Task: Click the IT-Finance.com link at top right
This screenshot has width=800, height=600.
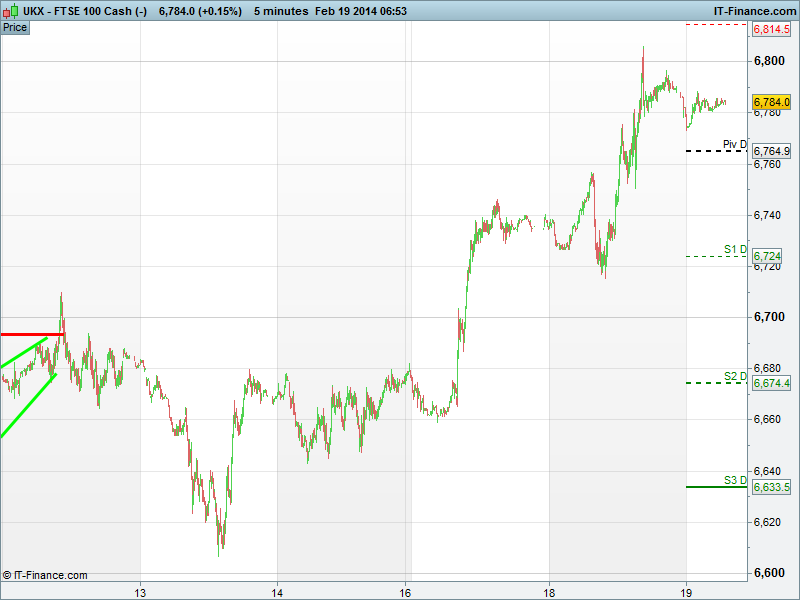Action: point(753,10)
